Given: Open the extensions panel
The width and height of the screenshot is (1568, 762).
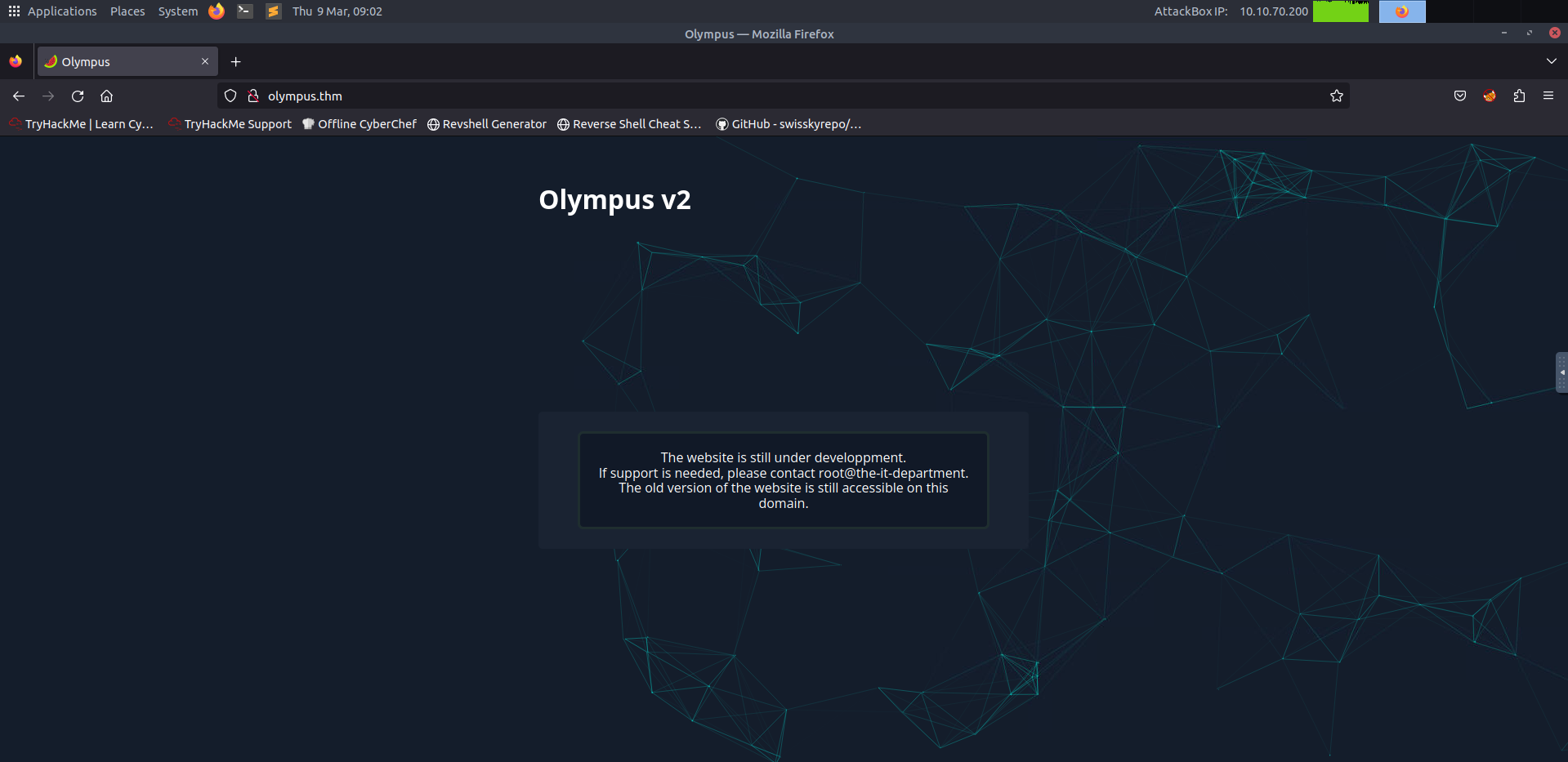Looking at the screenshot, I should click(1519, 96).
